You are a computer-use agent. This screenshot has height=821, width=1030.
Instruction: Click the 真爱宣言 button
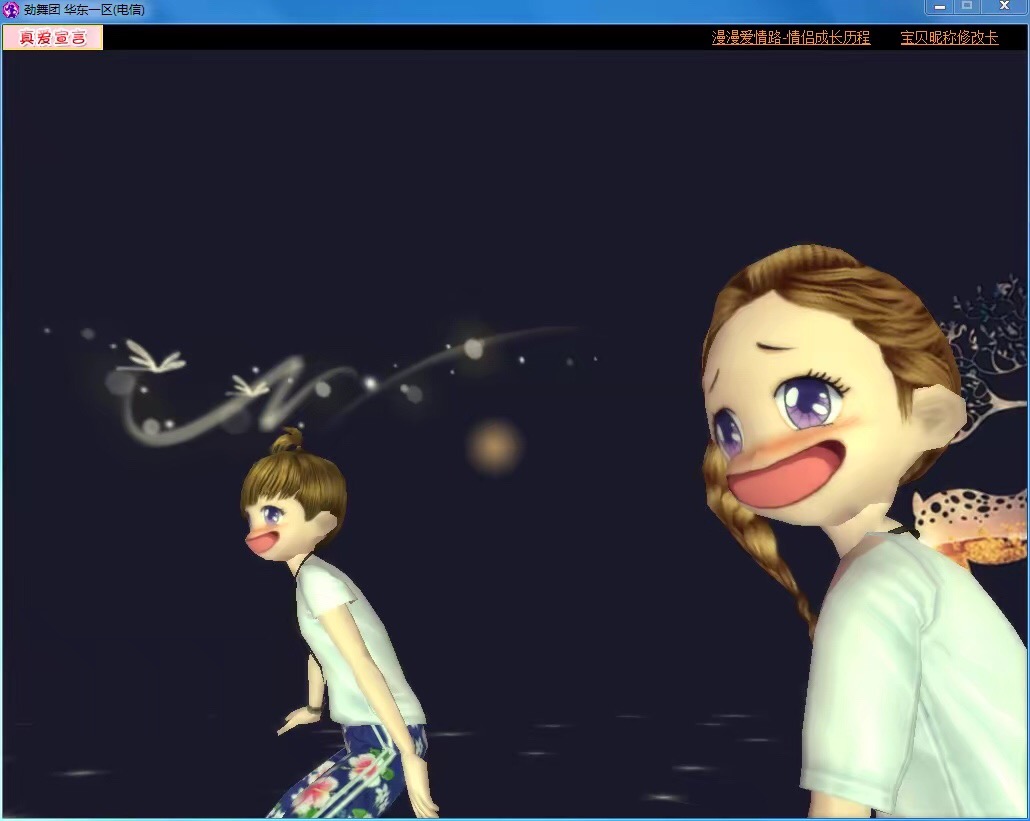click(x=53, y=37)
